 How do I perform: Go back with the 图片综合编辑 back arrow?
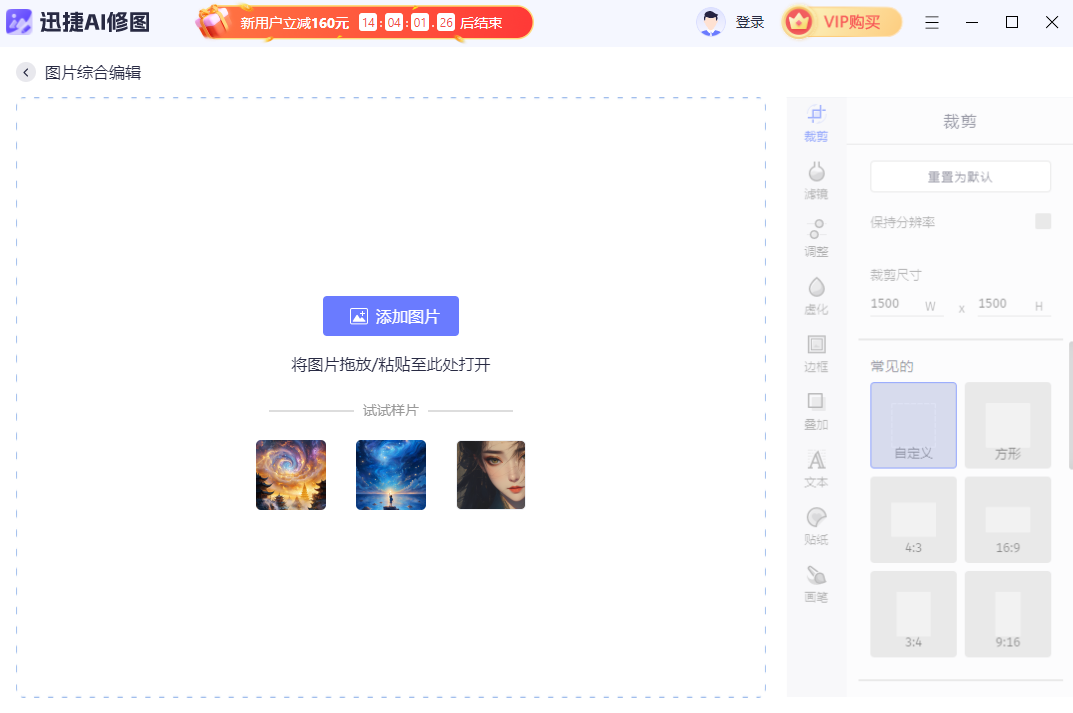point(25,71)
